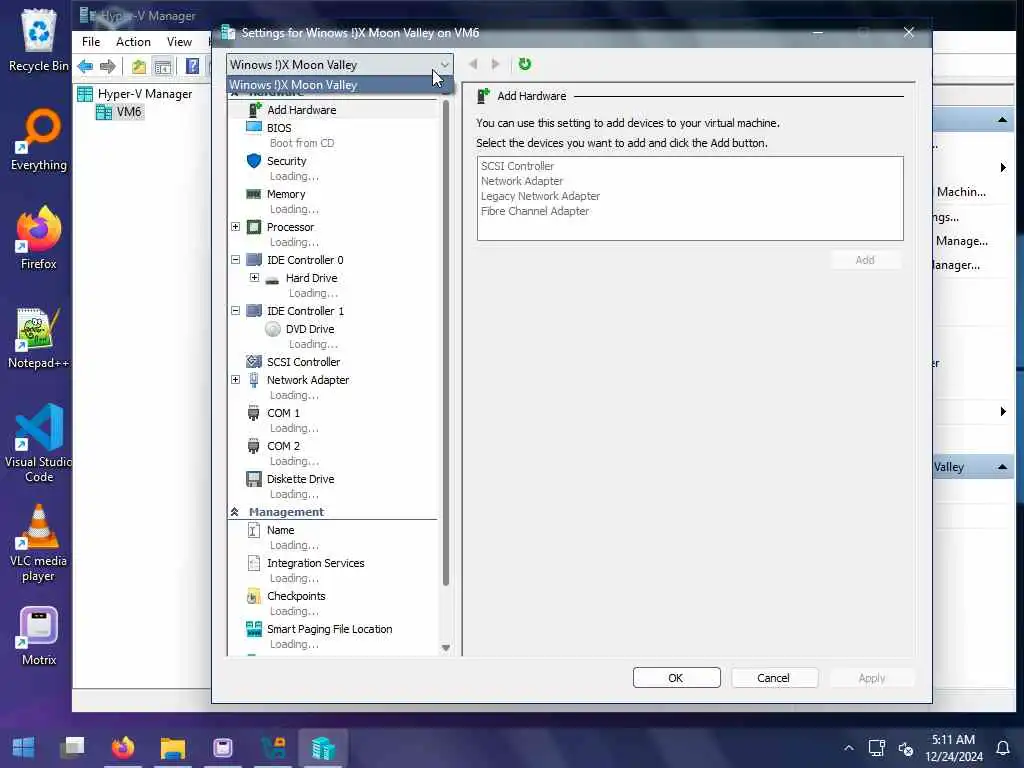Click Manage... action in Hyper-V Manager
Image resolution: width=1024 pixels, height=768 pixels.
(x=961, y=241)
